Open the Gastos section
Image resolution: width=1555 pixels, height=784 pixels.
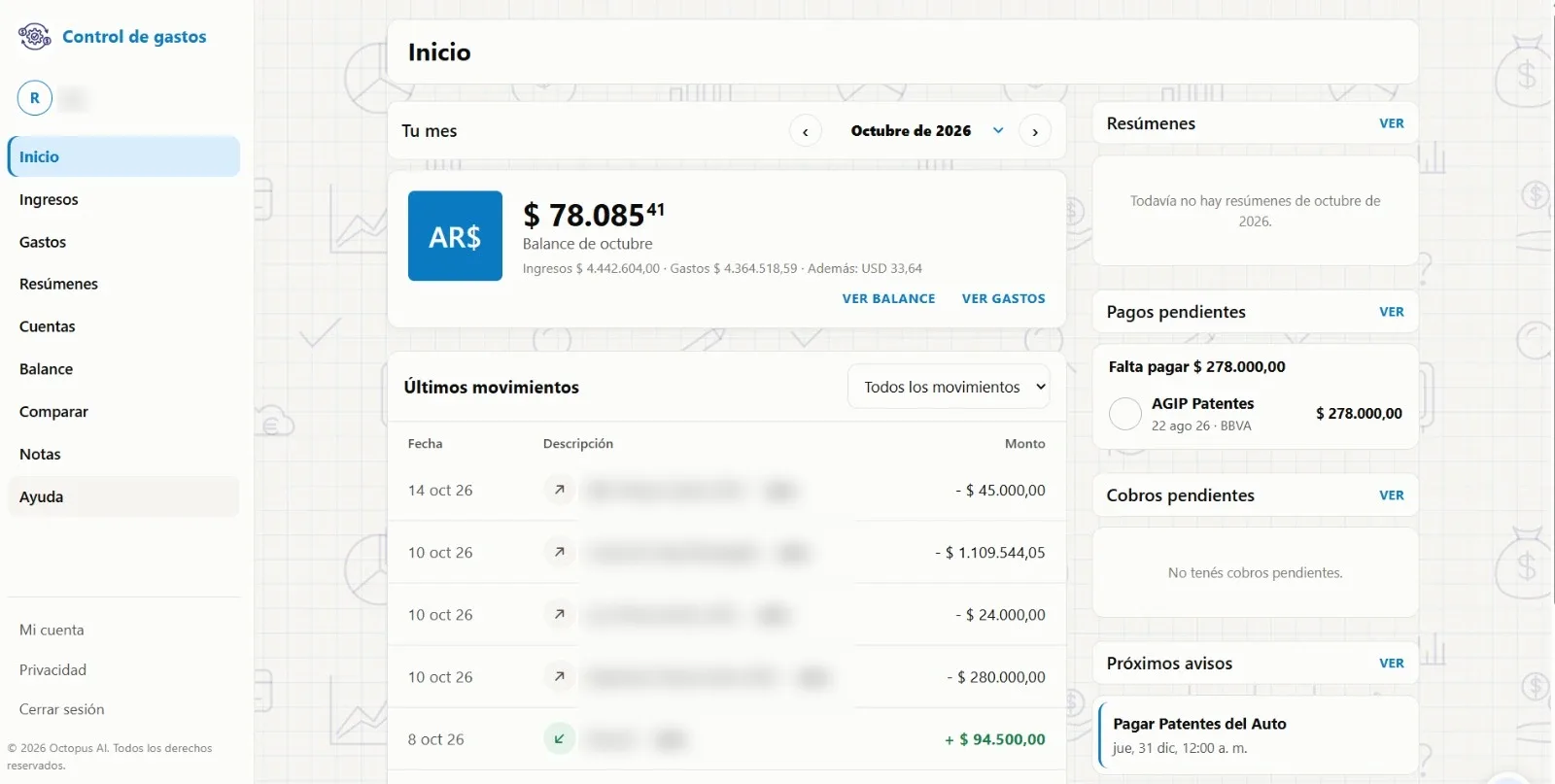pyautogui.click(x=123, y=242)
